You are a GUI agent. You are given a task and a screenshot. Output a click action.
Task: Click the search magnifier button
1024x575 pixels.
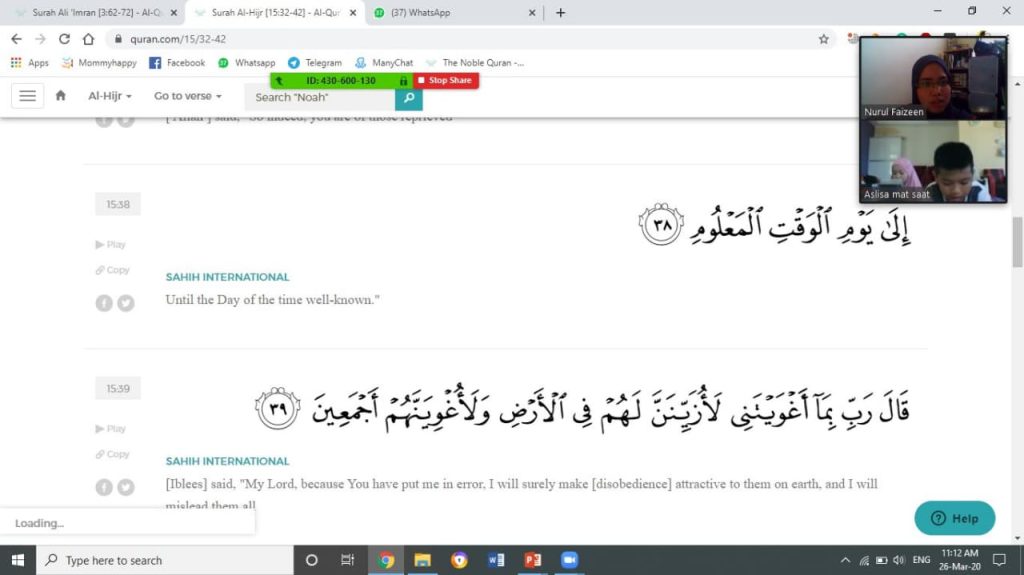tap(408, 97)
